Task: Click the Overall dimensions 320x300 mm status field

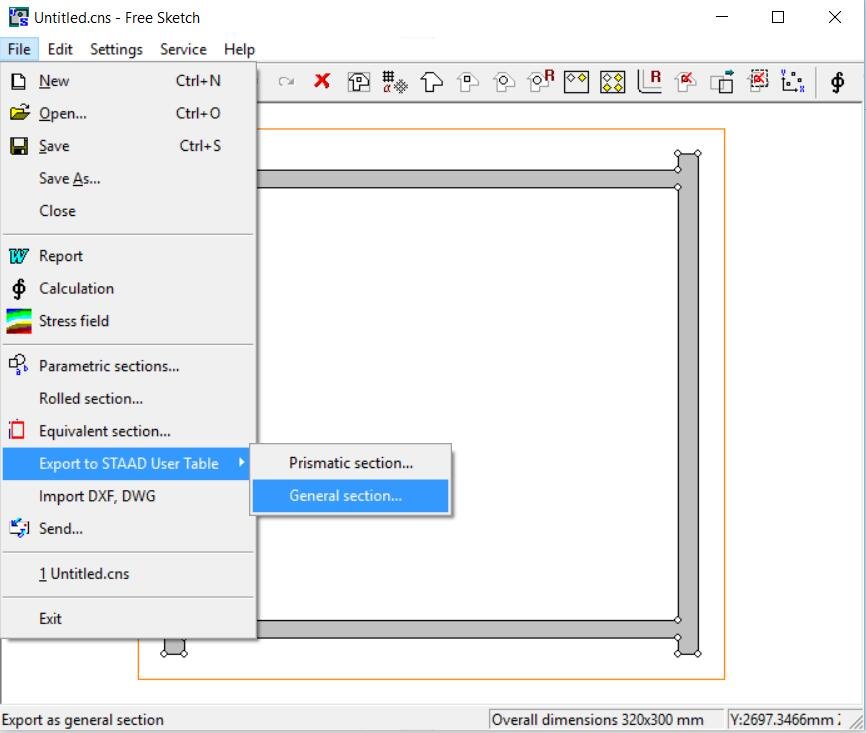Action: 606,720
